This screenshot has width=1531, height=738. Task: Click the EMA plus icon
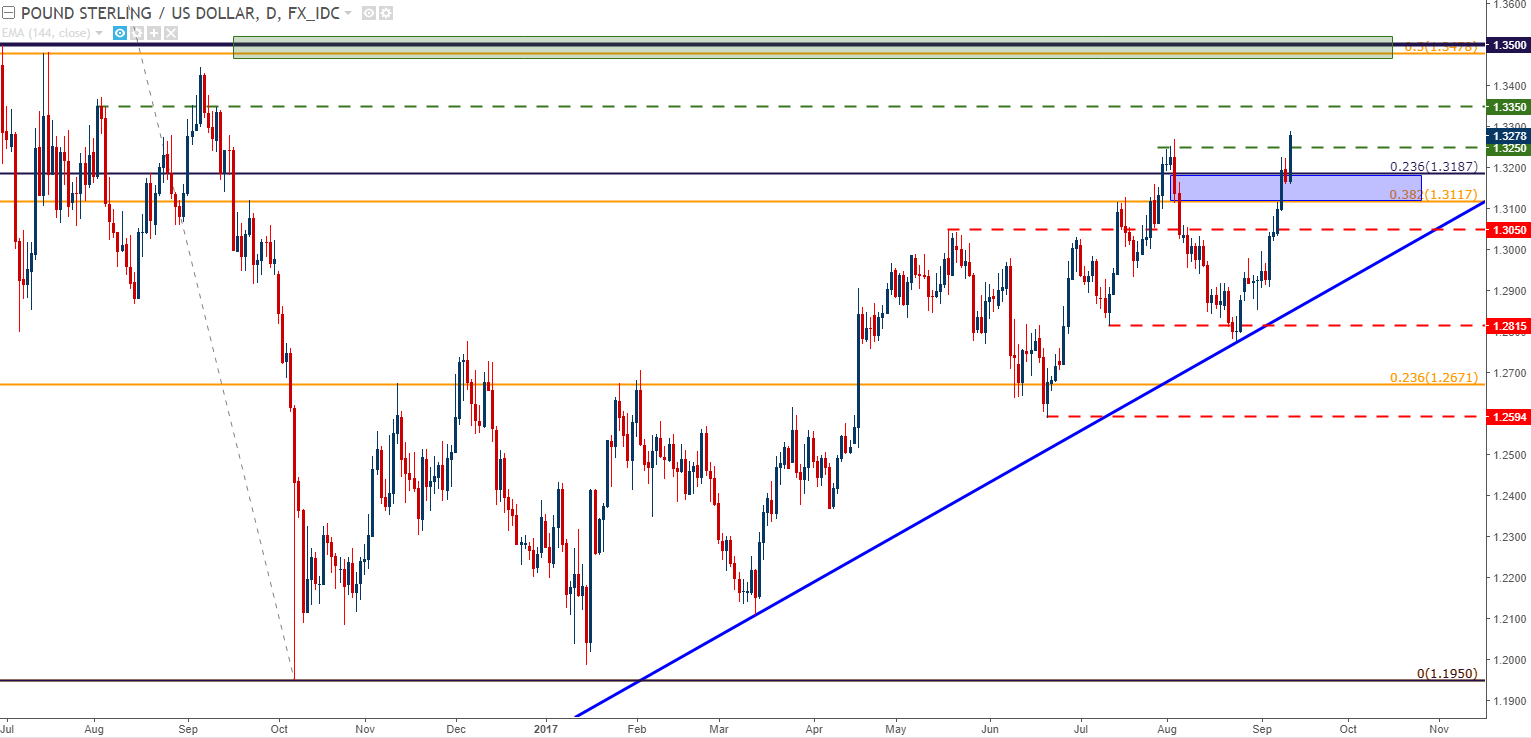pos(154,33)
